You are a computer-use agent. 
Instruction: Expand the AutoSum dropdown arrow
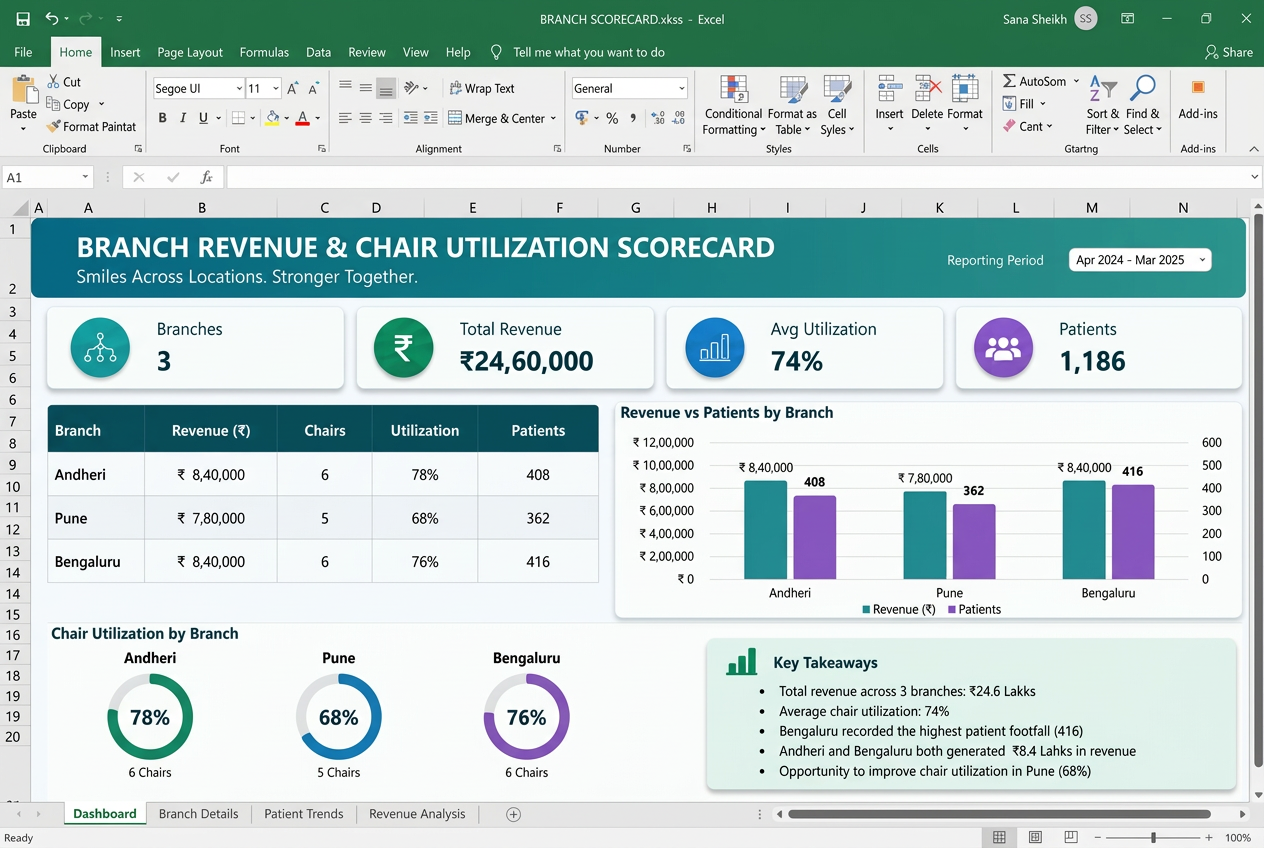click(1076, 82)
